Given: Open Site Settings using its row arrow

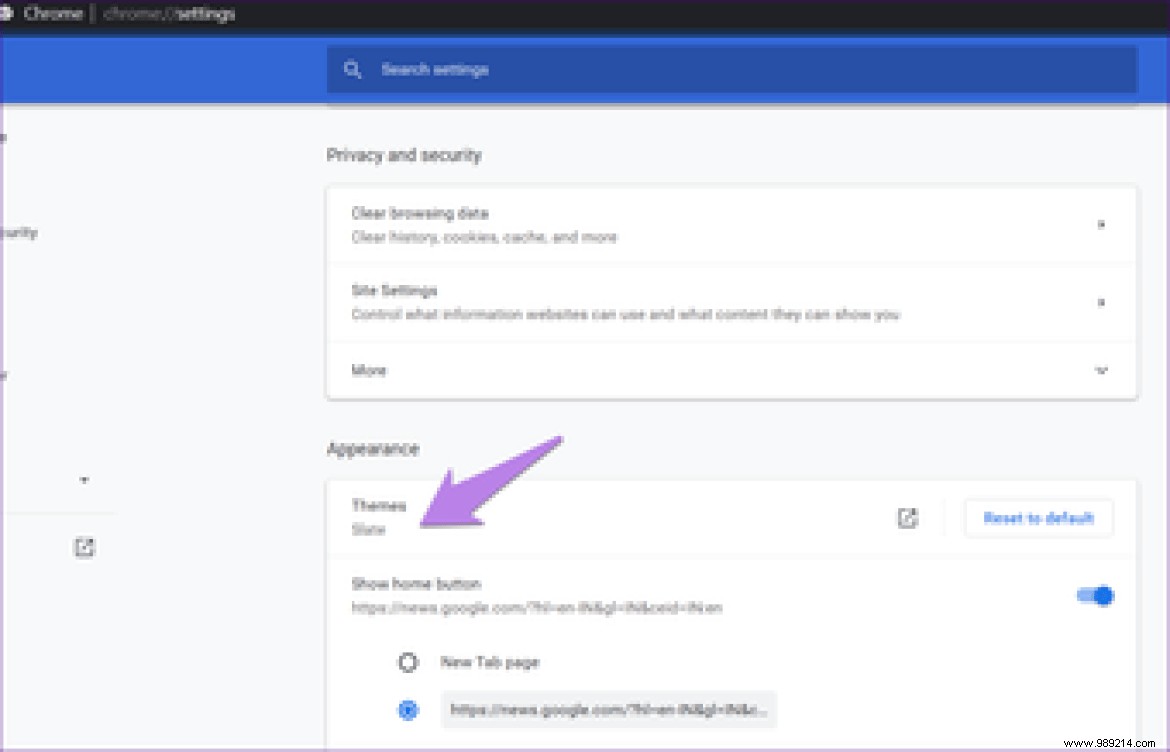Looking at the screenshot, I should tap(1101, 301).
